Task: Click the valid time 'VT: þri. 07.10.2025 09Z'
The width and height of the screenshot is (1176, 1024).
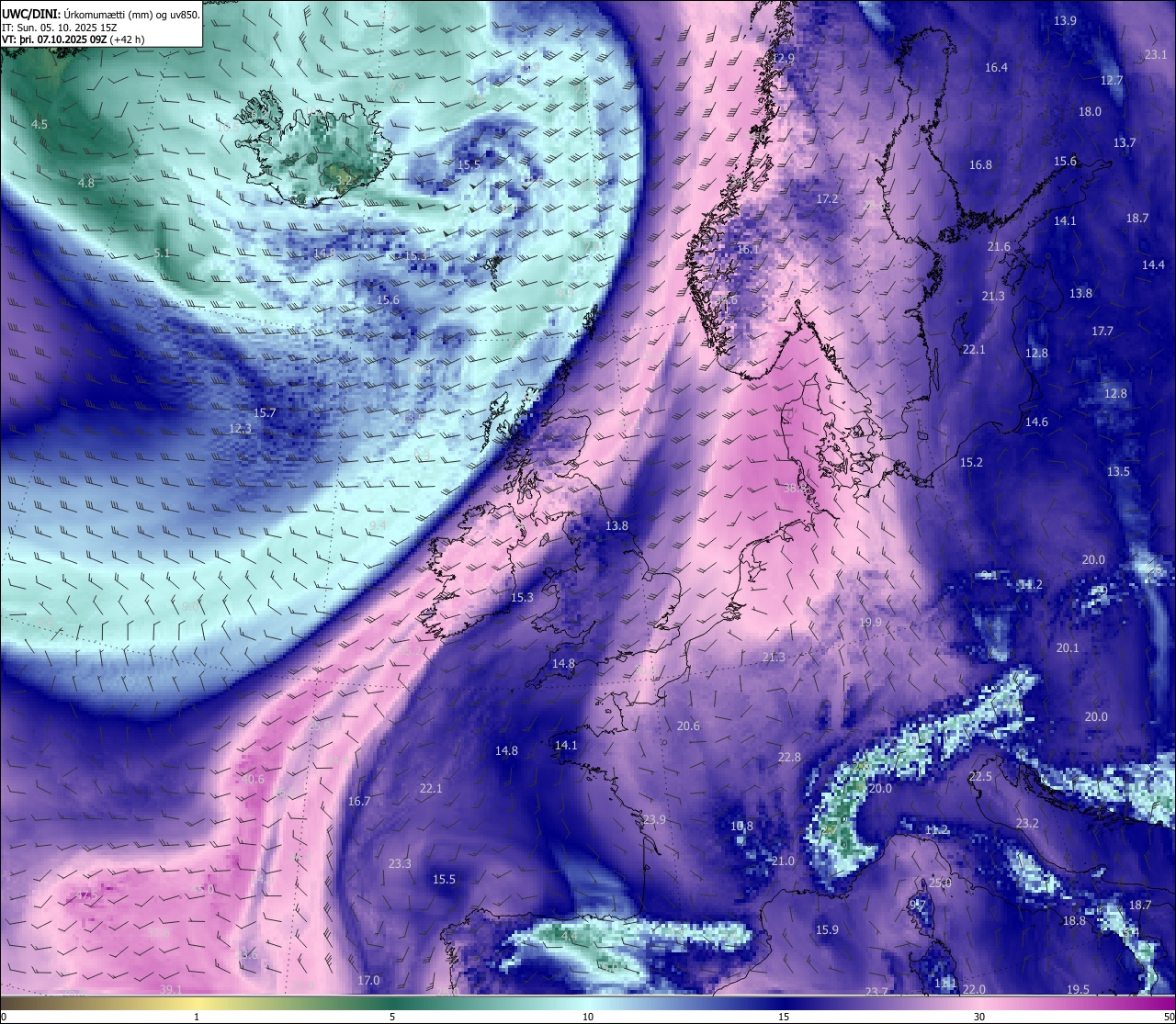Action: (x=53, y=39)
